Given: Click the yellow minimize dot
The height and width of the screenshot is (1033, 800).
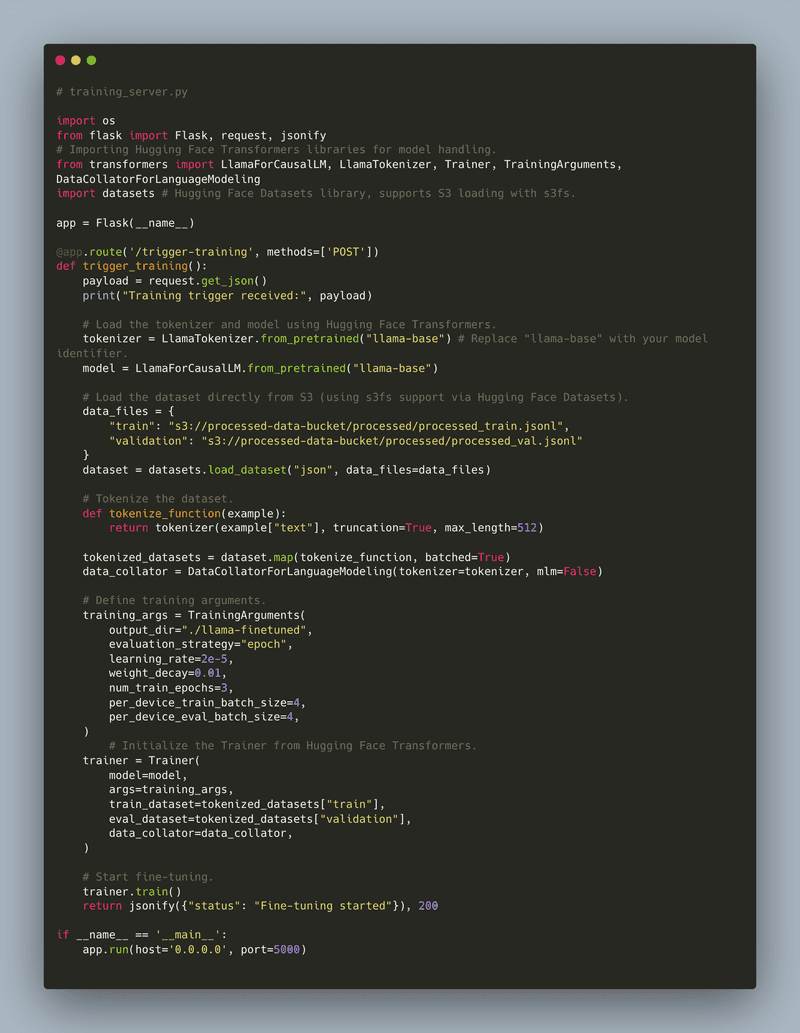Looking at the screenshot, I should 76,61.
